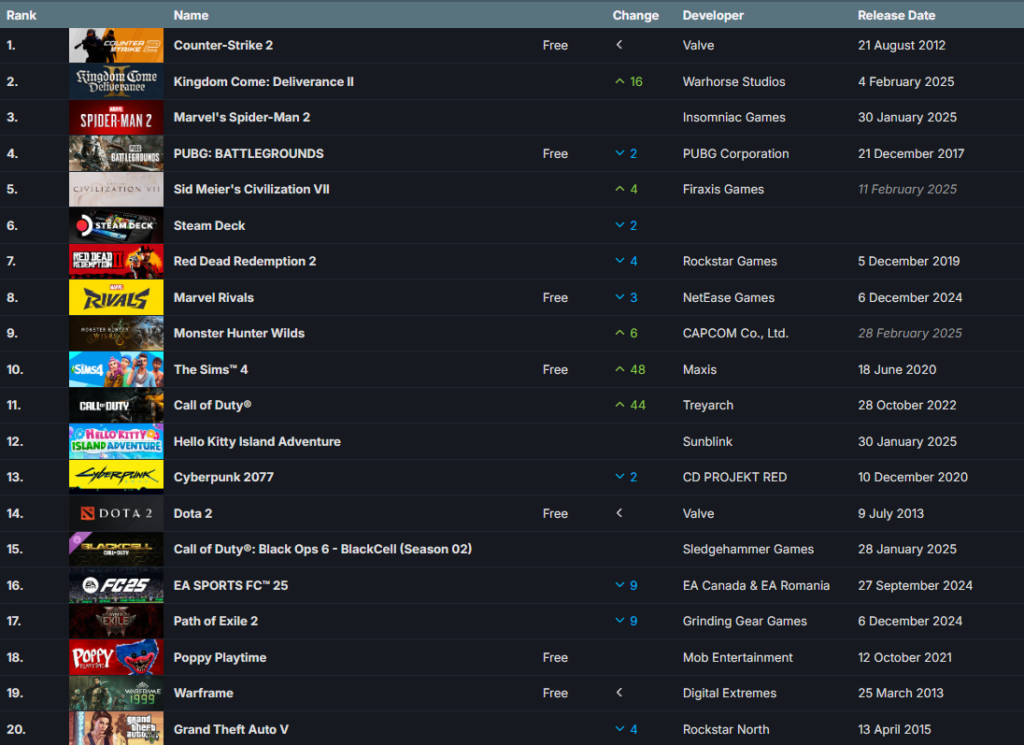Select the Poppy Playtime game image
The height and width of the screenshot is (745, 1024).
click(x=116, y=657)
